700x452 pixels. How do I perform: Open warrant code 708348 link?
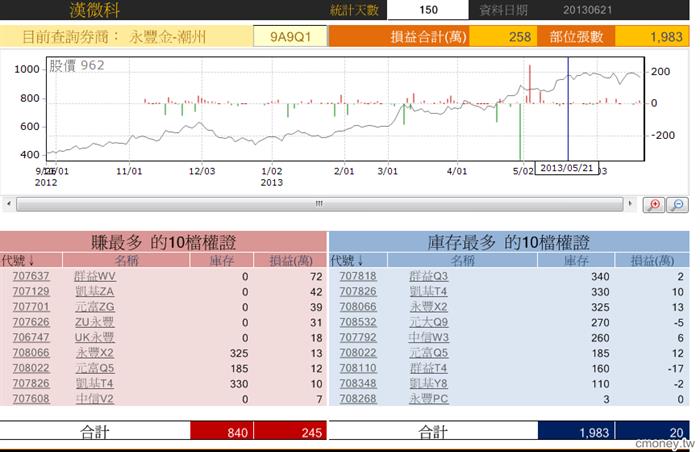pos(358,384)
